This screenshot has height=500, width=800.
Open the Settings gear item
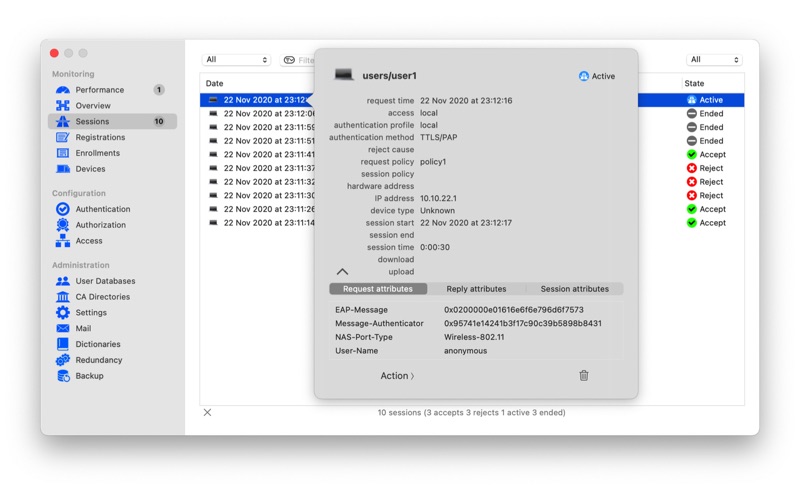click(x=91, y=313)
